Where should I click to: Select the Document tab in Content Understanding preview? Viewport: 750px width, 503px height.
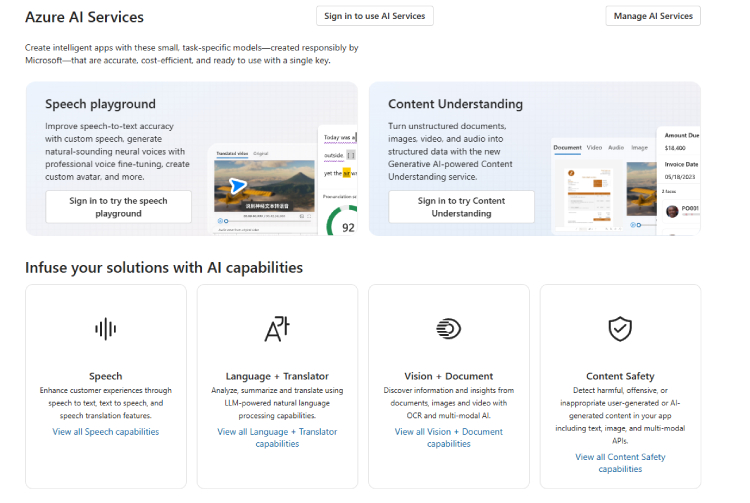point(567,148)
